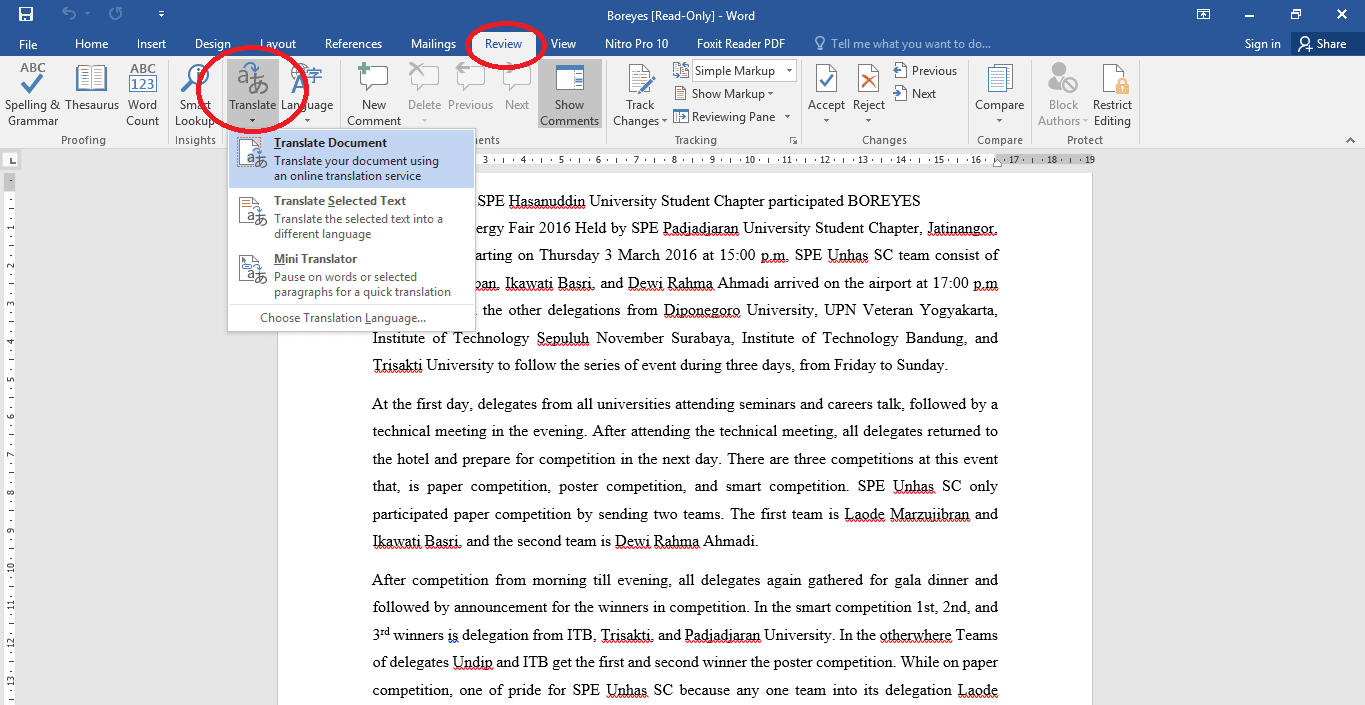Screen dimensions: 1365x705
Task: Switch to the Insert tab
Action: [152, 44]
